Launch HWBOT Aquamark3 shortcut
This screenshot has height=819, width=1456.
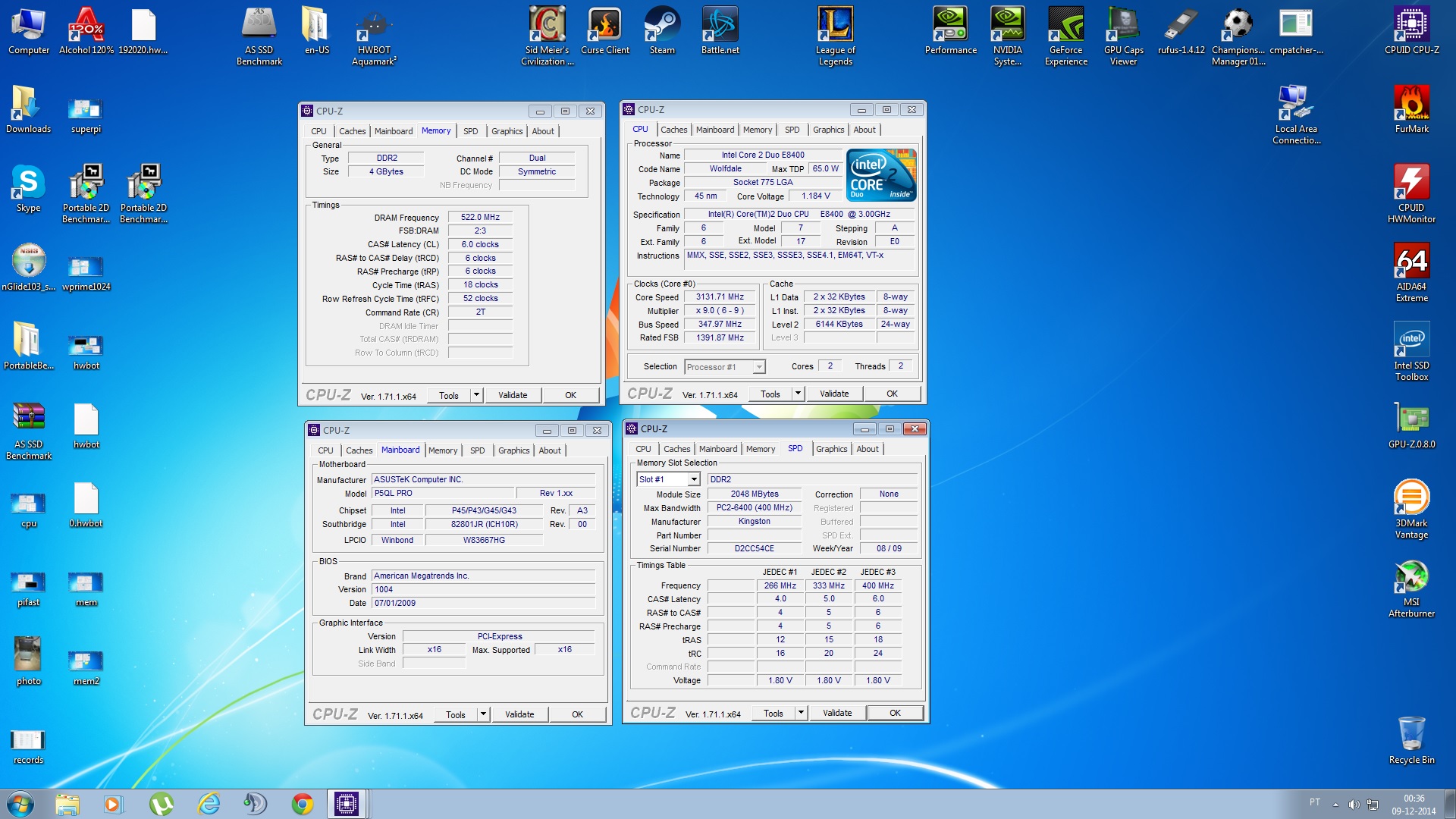point(374,36)
